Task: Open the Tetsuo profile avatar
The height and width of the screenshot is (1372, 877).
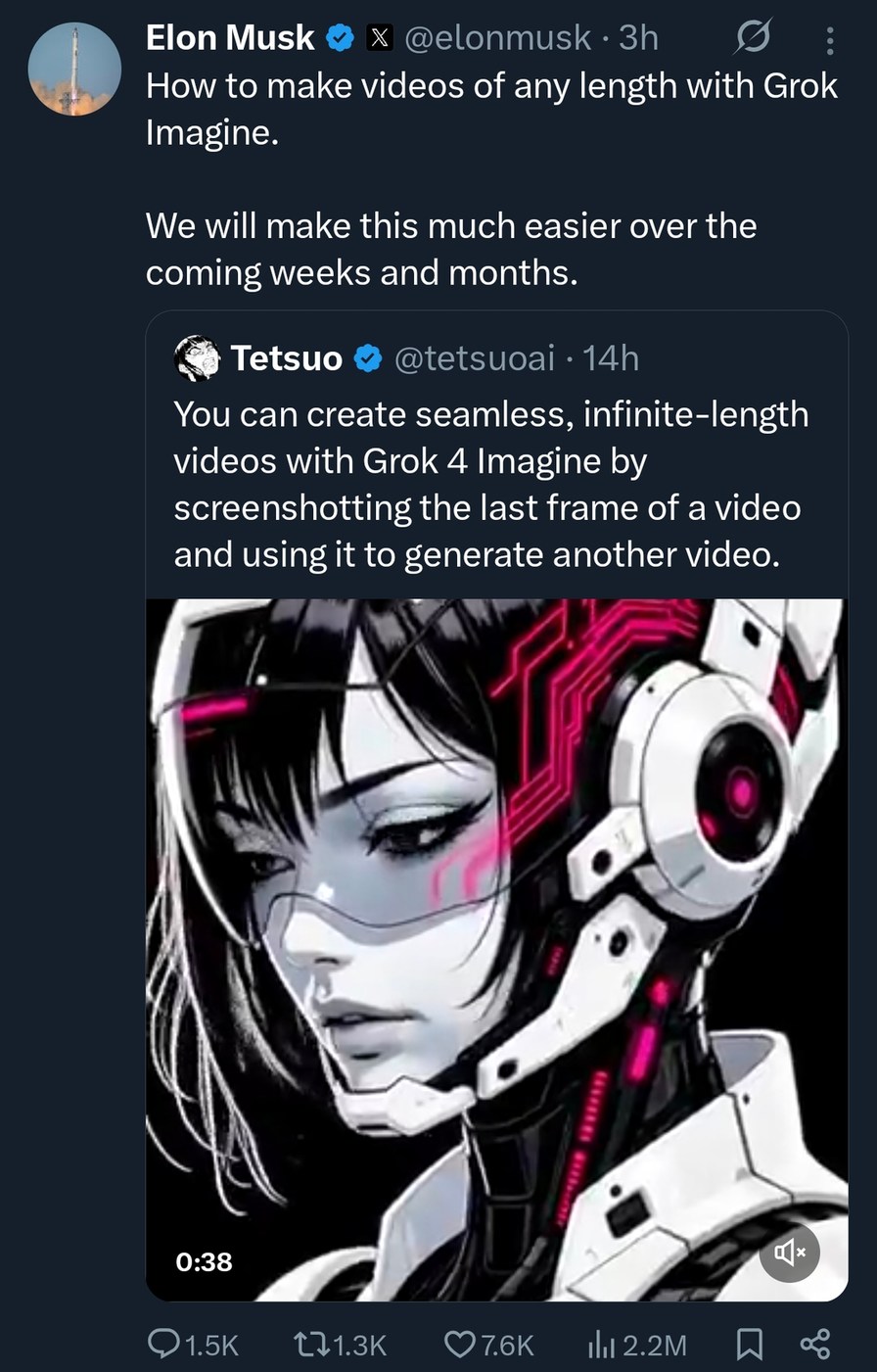Action: tap(198, 358)
